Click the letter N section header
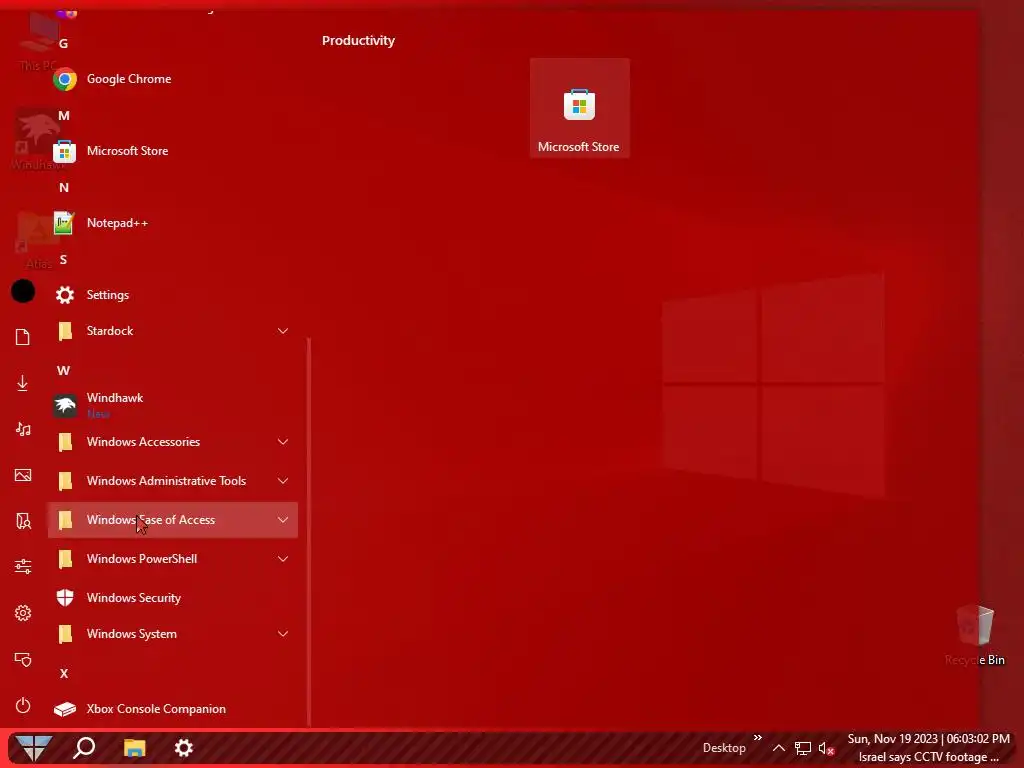This screenshot has height=768, width=1024. (x=63, y=187)
